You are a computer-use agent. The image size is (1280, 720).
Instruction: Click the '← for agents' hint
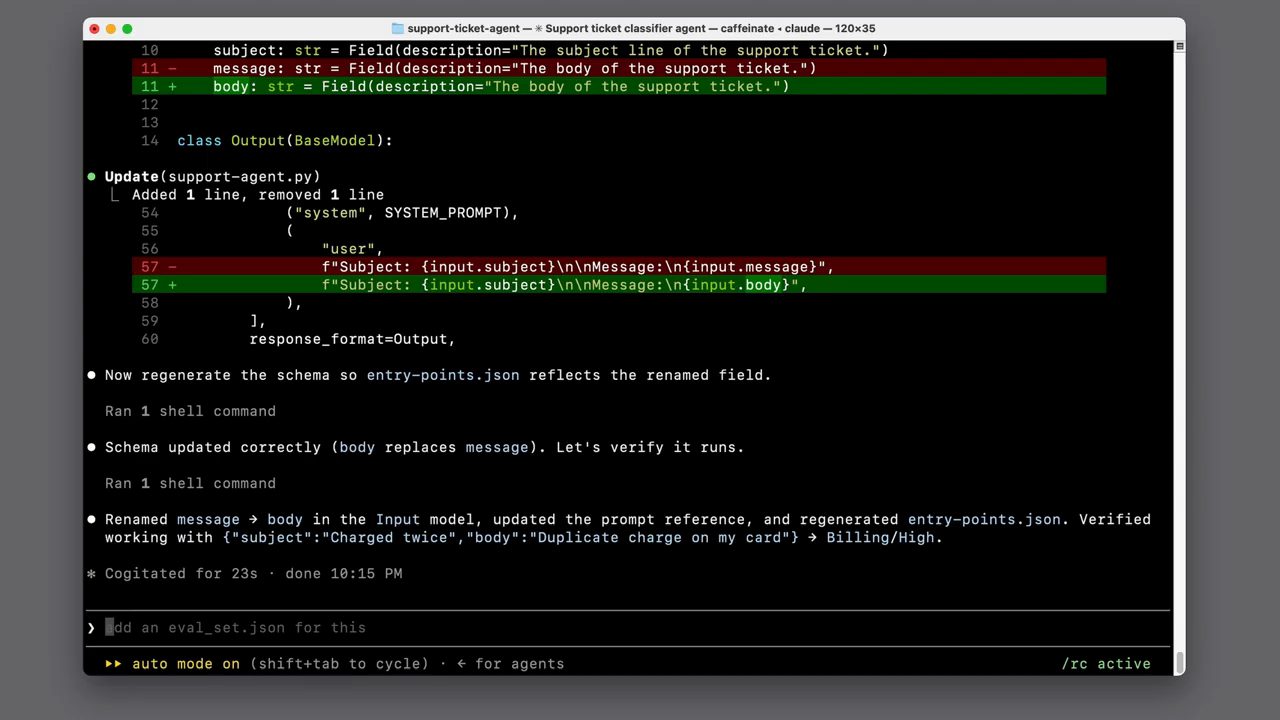(511, 664)
